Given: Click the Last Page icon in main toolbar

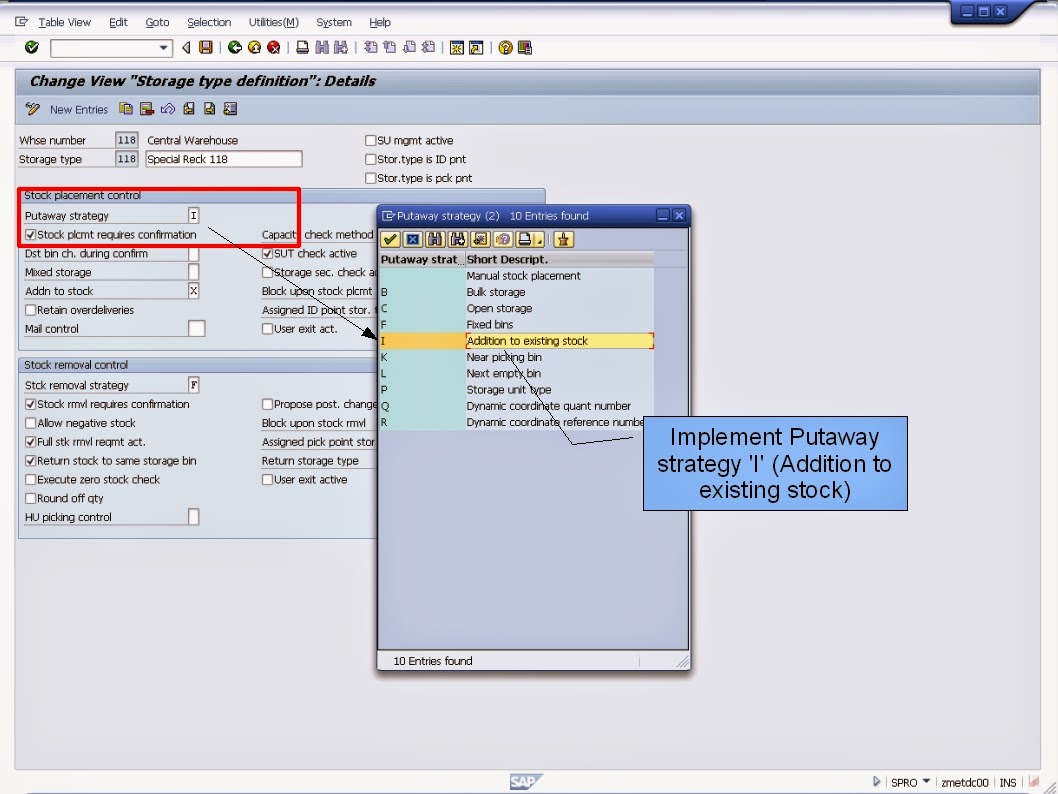Looking at the screenshot, I should point(428,47).
